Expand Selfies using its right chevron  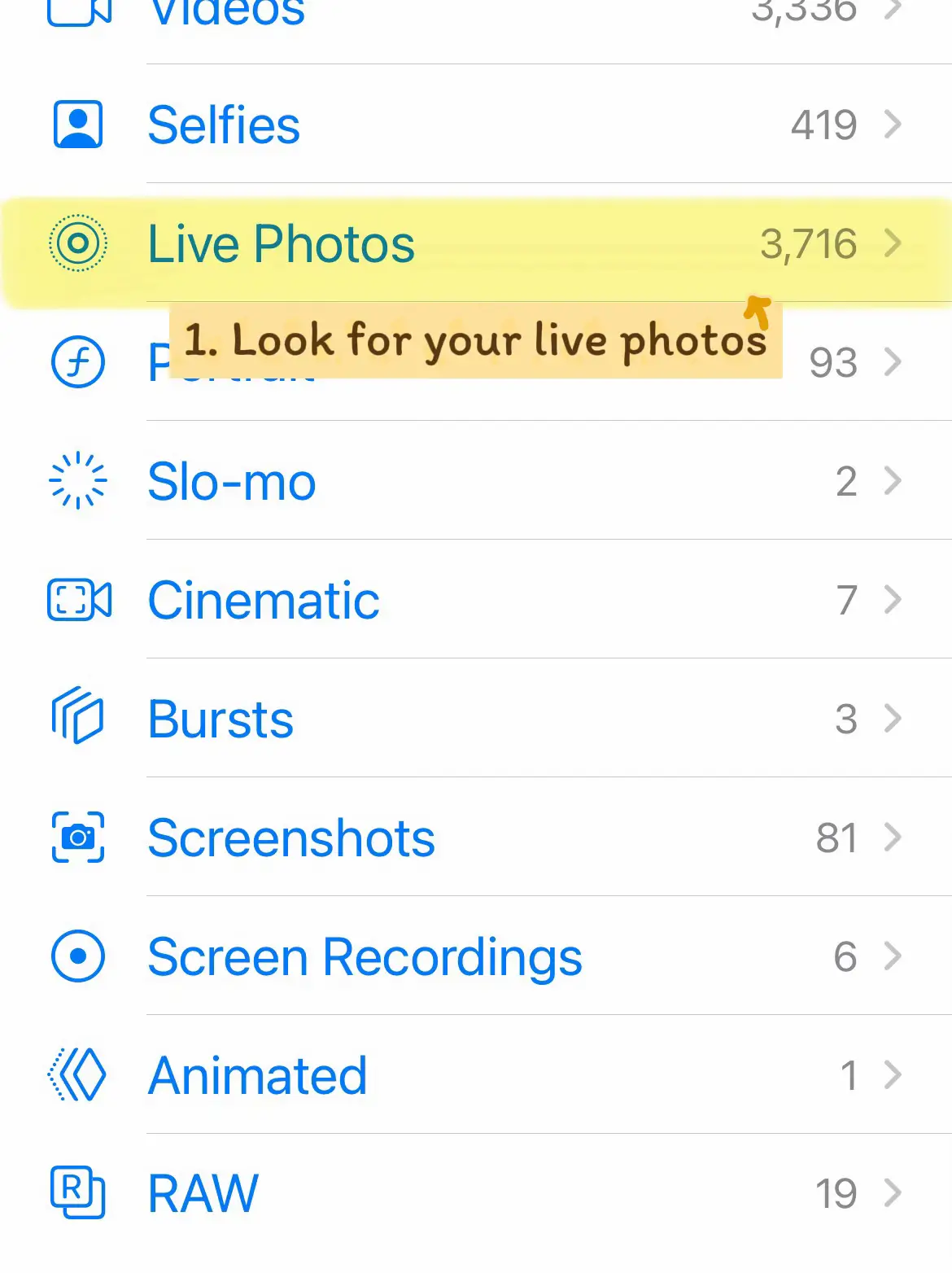893,125
